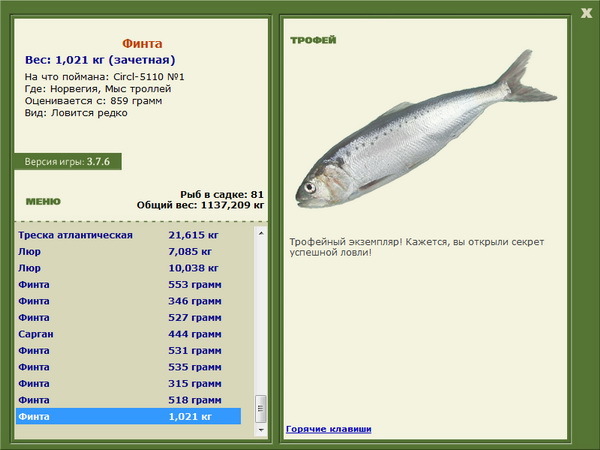Screen dimensions: 600x450
Task: Select the highlighted Финта 1,021 кг row
Action: [129, 416]
